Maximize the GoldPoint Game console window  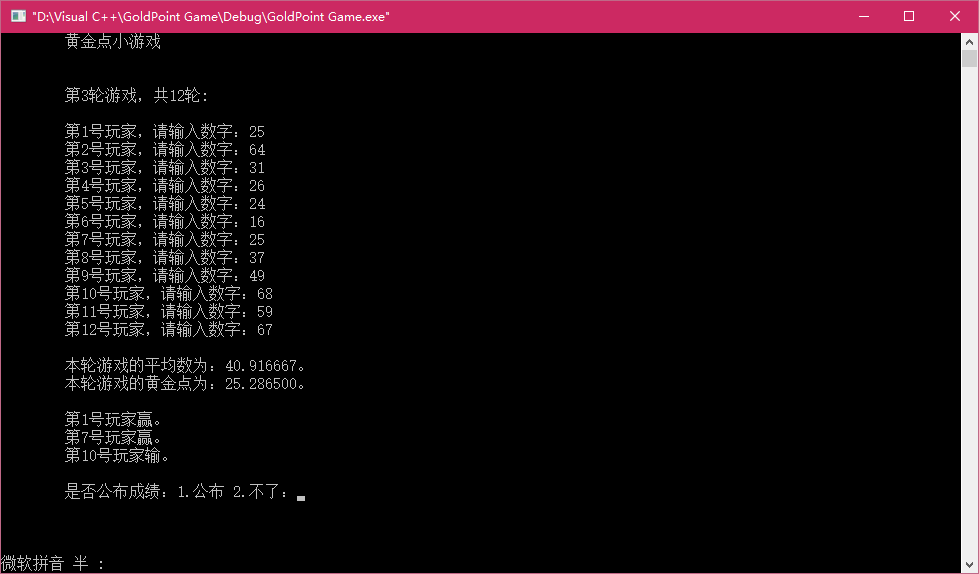click(909, 16)
